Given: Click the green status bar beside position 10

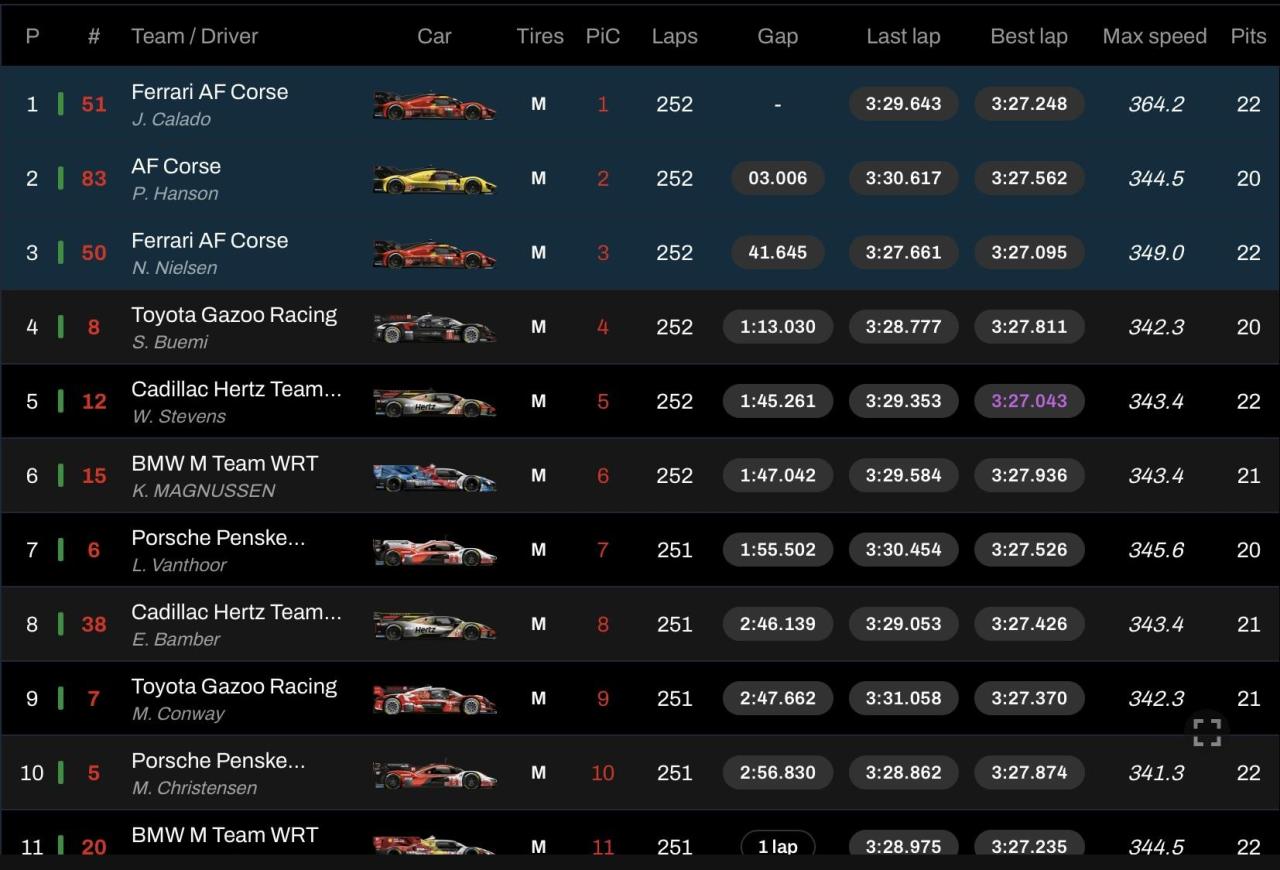Looking at the screenshot, I should coord(60,772).
